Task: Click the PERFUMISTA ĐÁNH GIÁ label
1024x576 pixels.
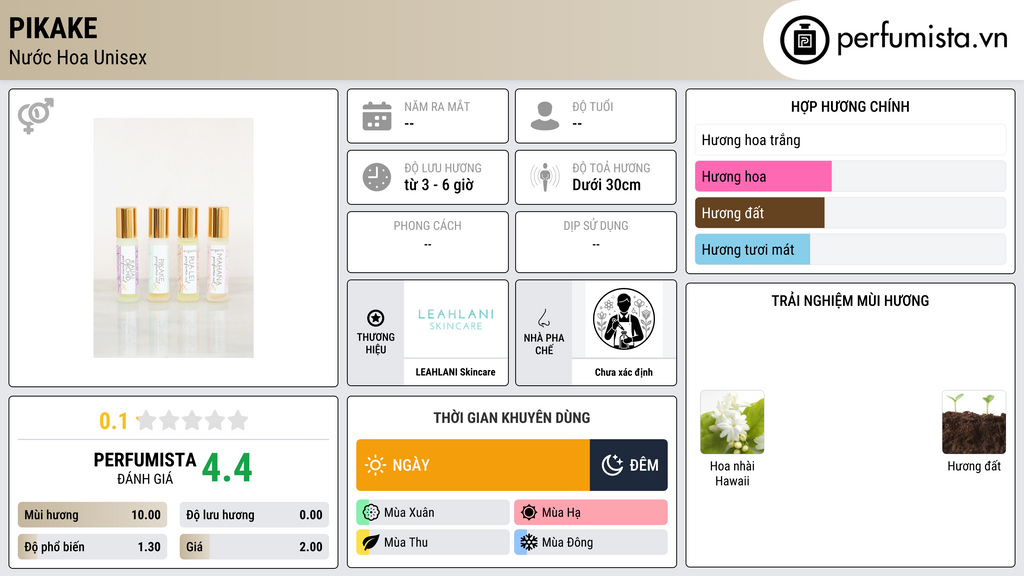Action: click(144, 468)
